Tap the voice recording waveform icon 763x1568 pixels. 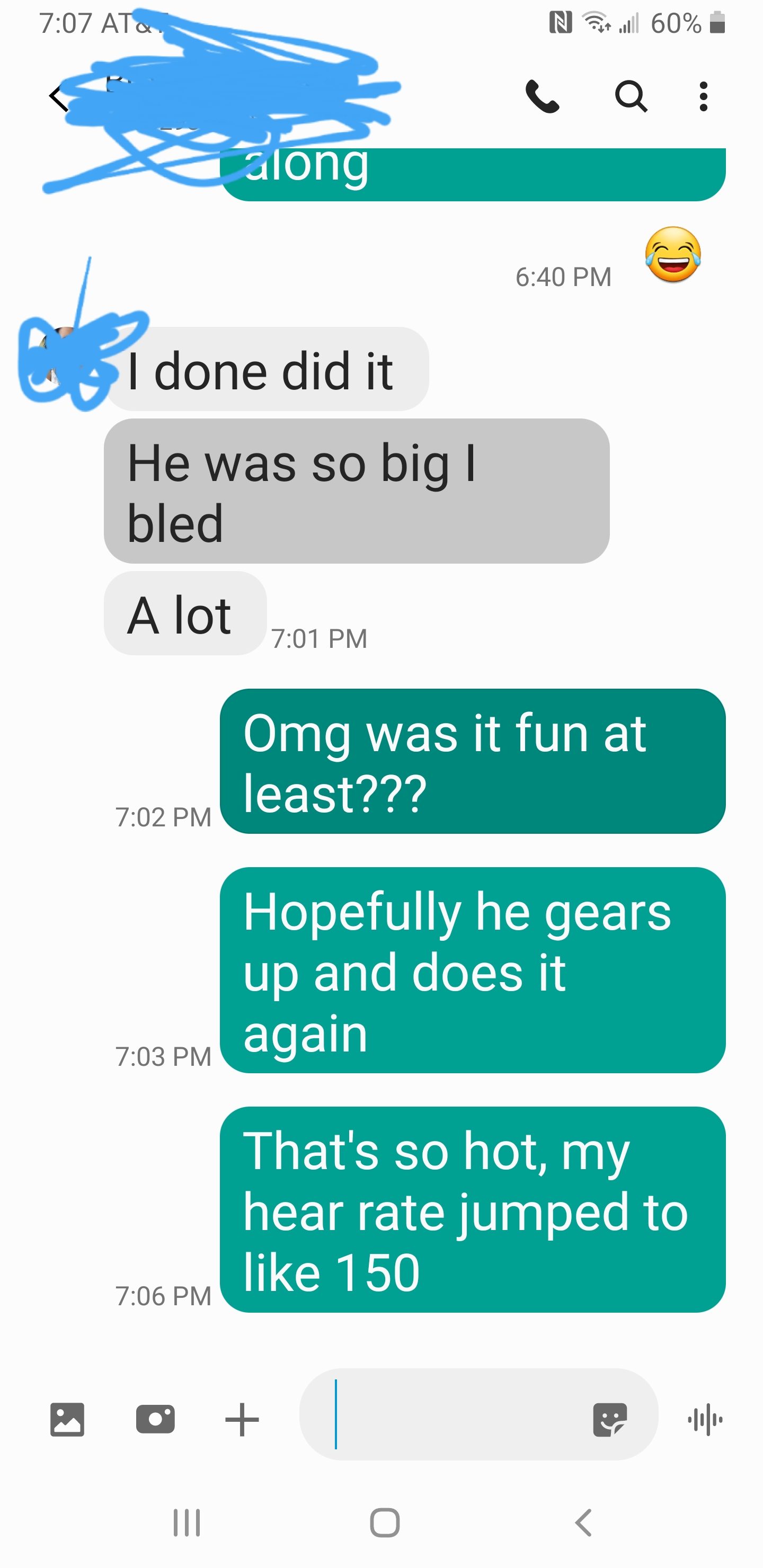[705, 1420]
